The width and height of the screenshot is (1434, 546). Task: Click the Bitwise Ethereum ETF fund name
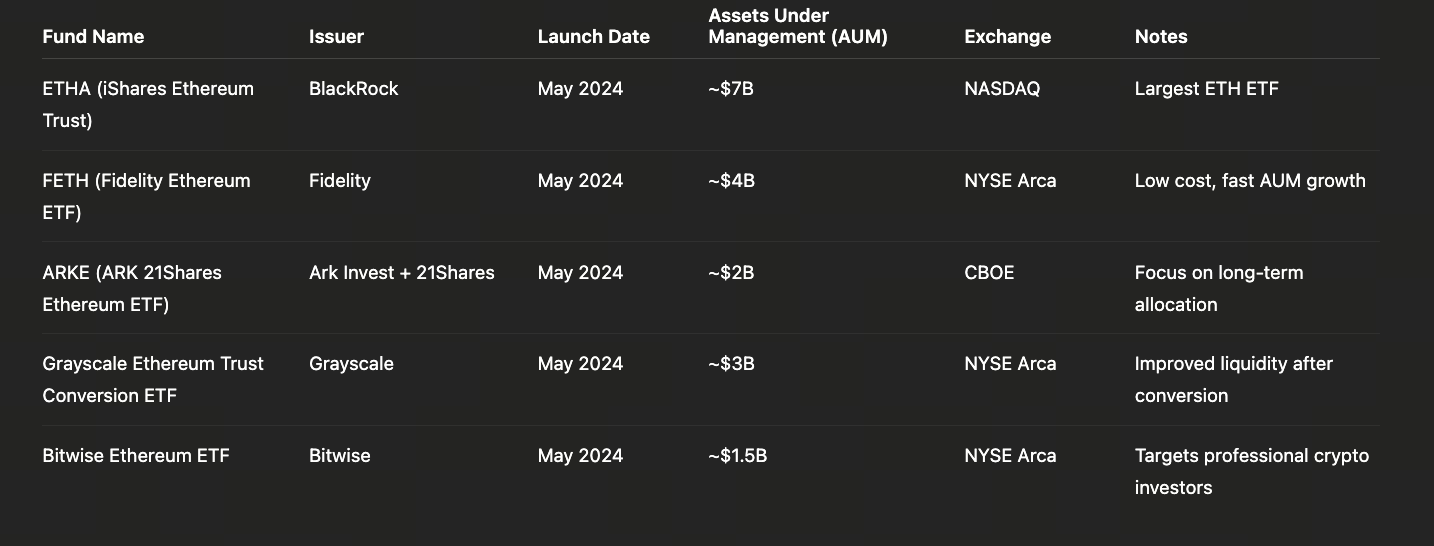click(136, 456)
